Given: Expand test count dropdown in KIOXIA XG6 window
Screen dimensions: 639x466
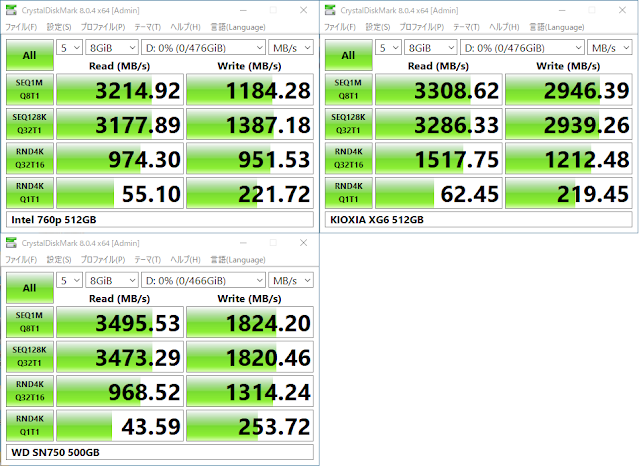Looking at the screenshot, I should (x=388, y=48).
